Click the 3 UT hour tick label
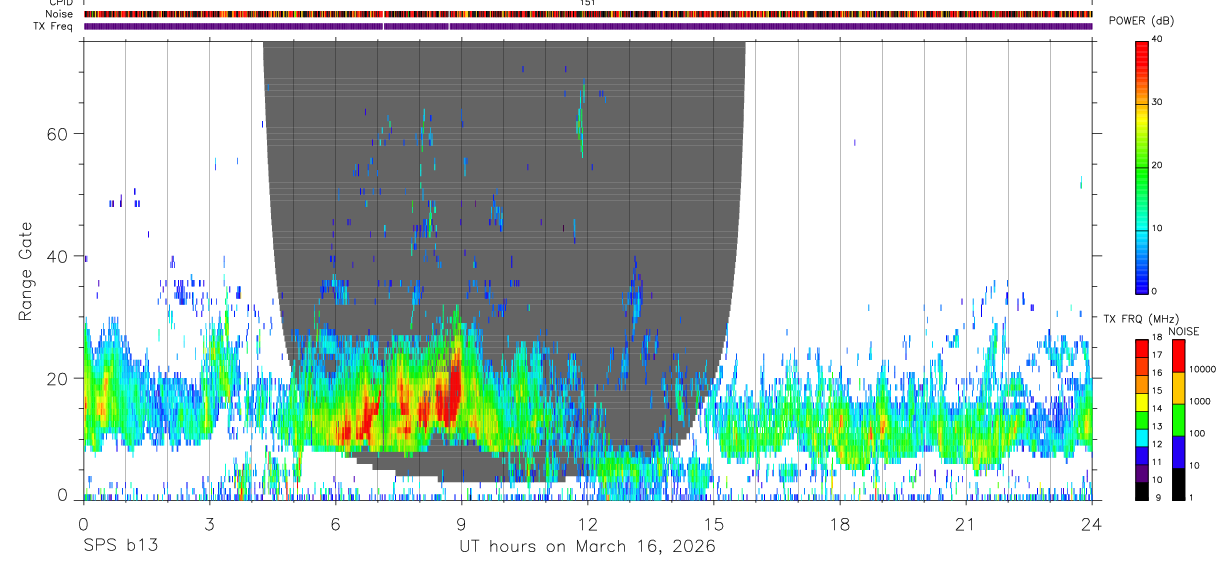Image resolution: width=1228 pixels, height=567 pixels. [x=209, y=525]
